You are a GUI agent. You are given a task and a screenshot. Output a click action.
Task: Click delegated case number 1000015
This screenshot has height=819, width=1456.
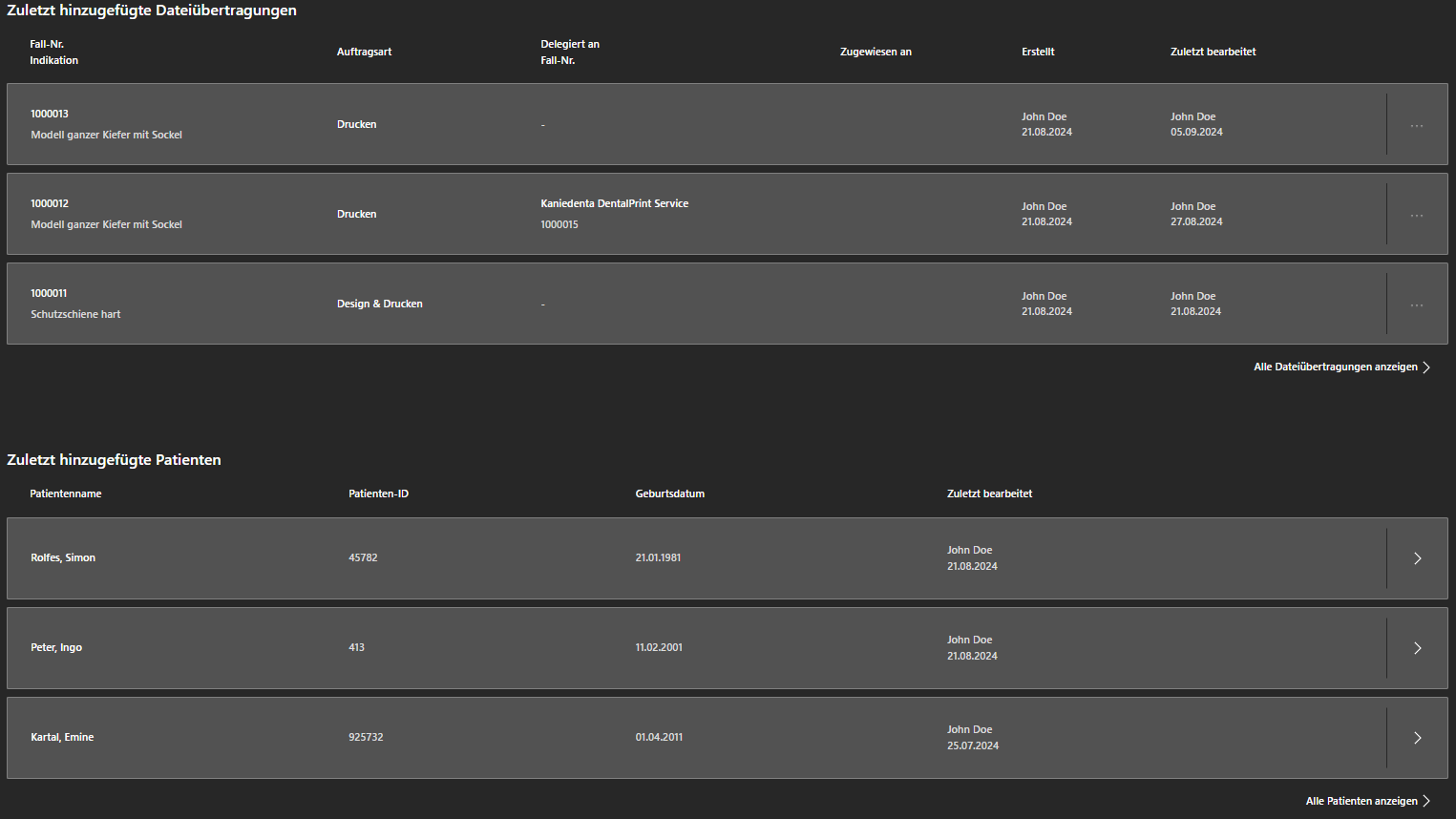(x=559, y=224)
